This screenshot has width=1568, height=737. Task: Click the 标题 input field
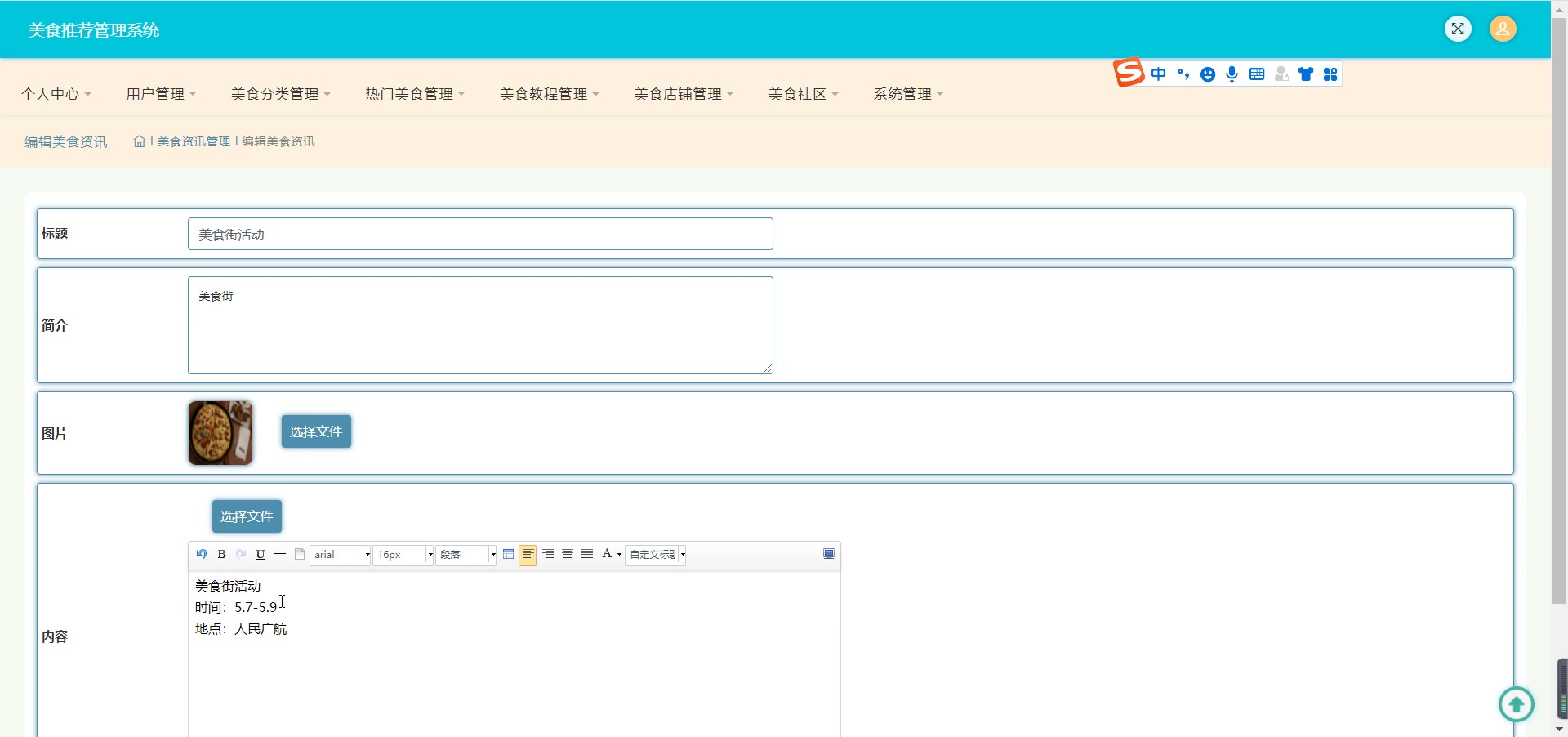[x=480, y=234]
